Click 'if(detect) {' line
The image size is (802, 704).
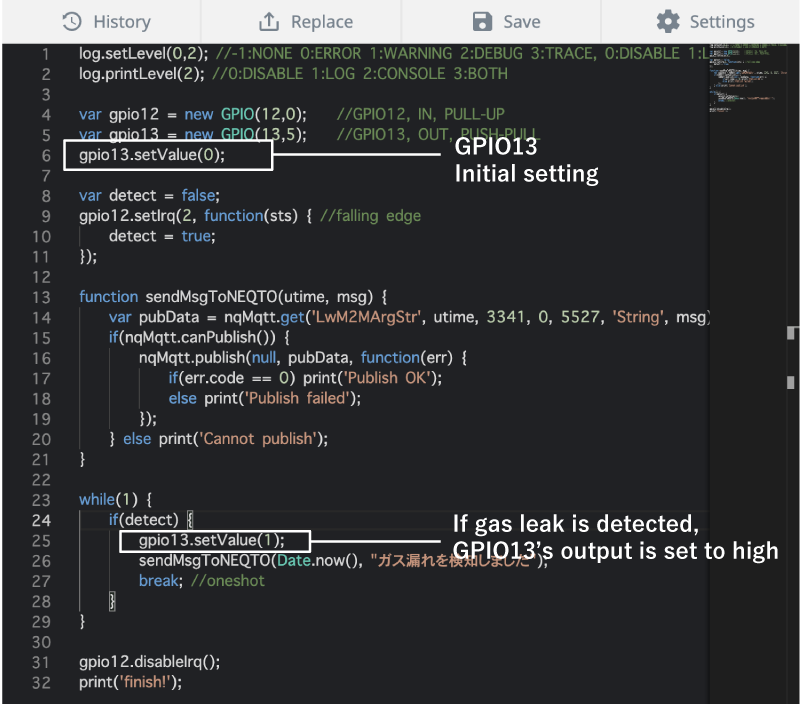151,520
